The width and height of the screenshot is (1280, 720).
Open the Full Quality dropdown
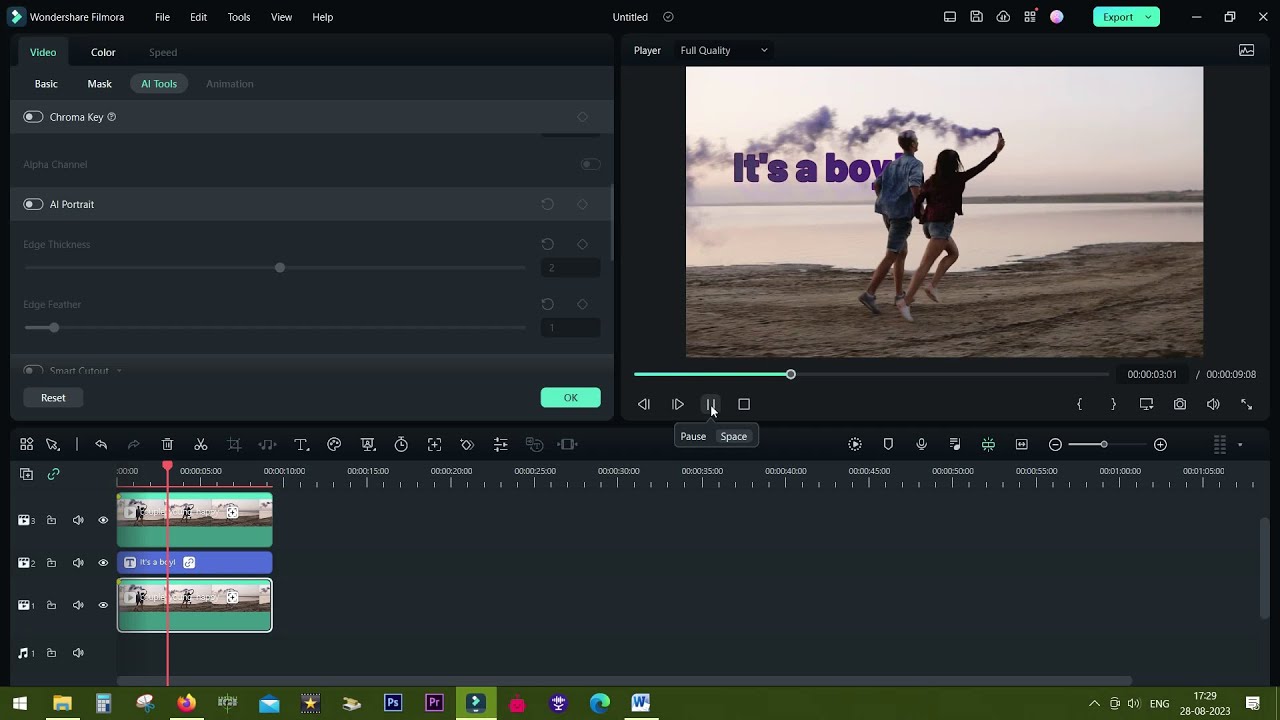tap(724, 50)
